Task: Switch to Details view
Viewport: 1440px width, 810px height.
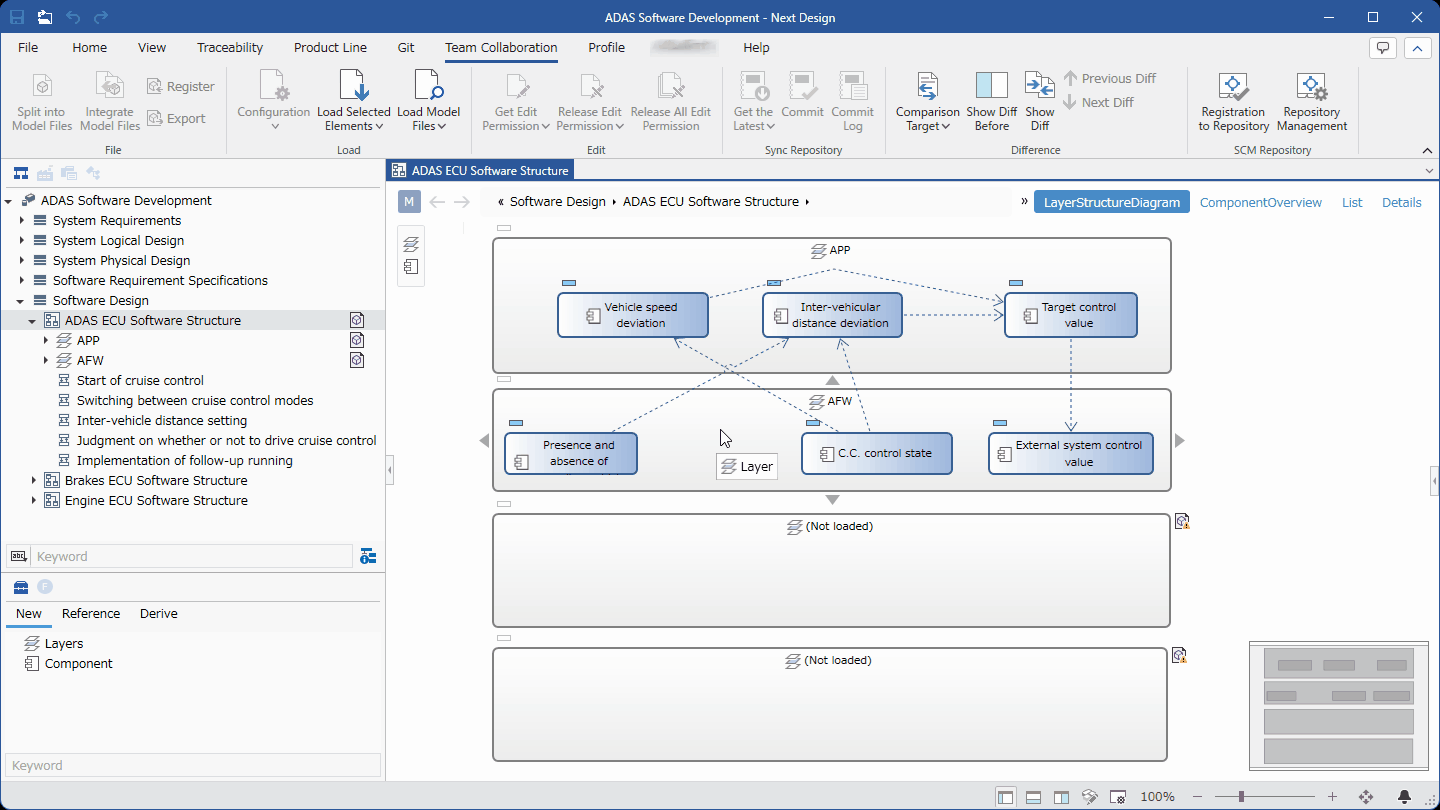Action: click(x=1402, y=202)
